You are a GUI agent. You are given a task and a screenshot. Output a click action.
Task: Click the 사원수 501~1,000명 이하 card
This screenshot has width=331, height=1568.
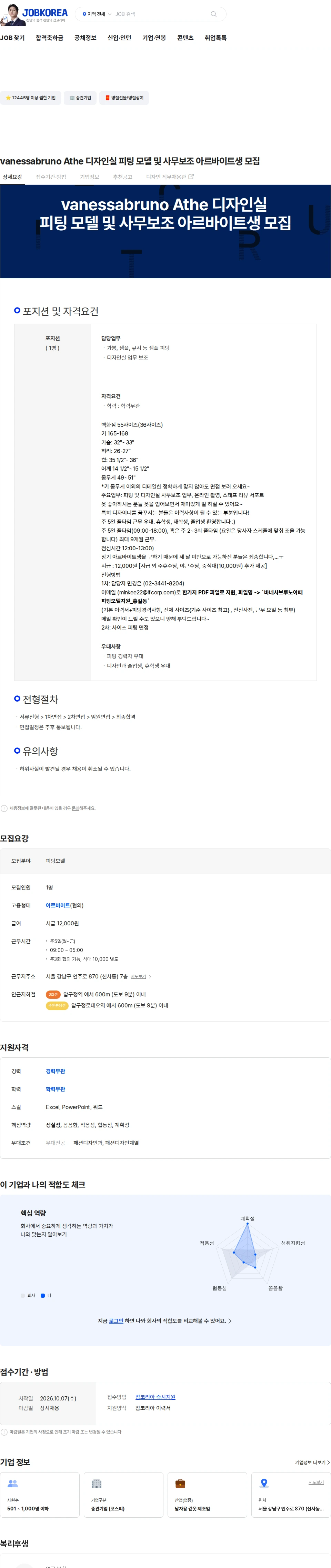[x=40, y=1495]
